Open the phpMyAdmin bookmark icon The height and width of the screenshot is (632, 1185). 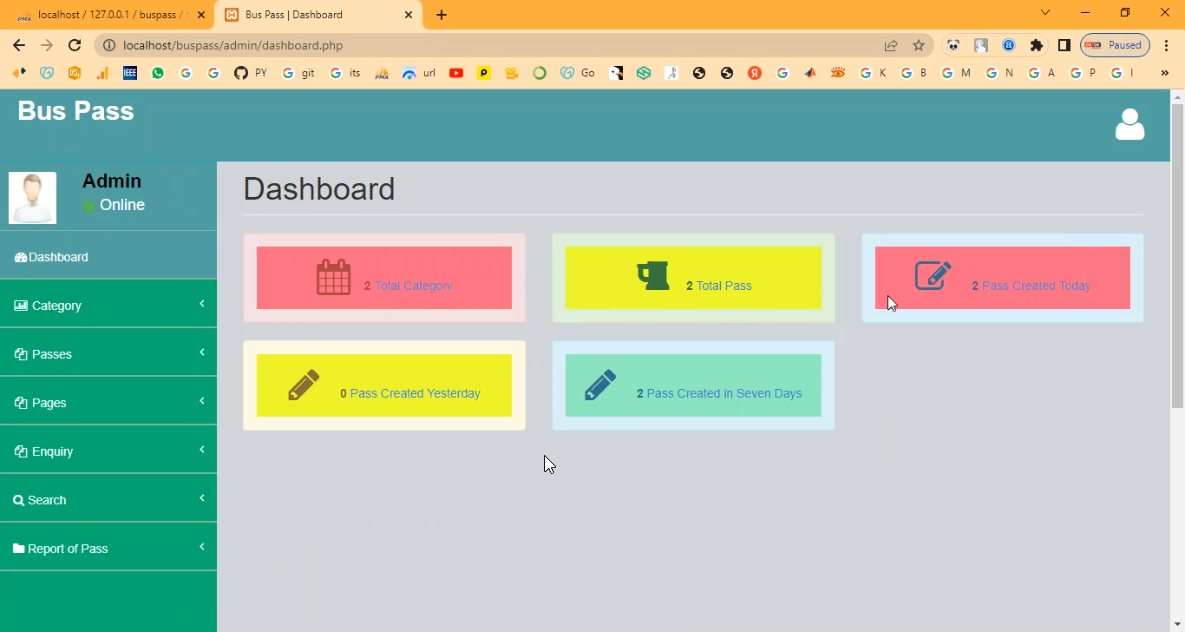click(382, 73)
